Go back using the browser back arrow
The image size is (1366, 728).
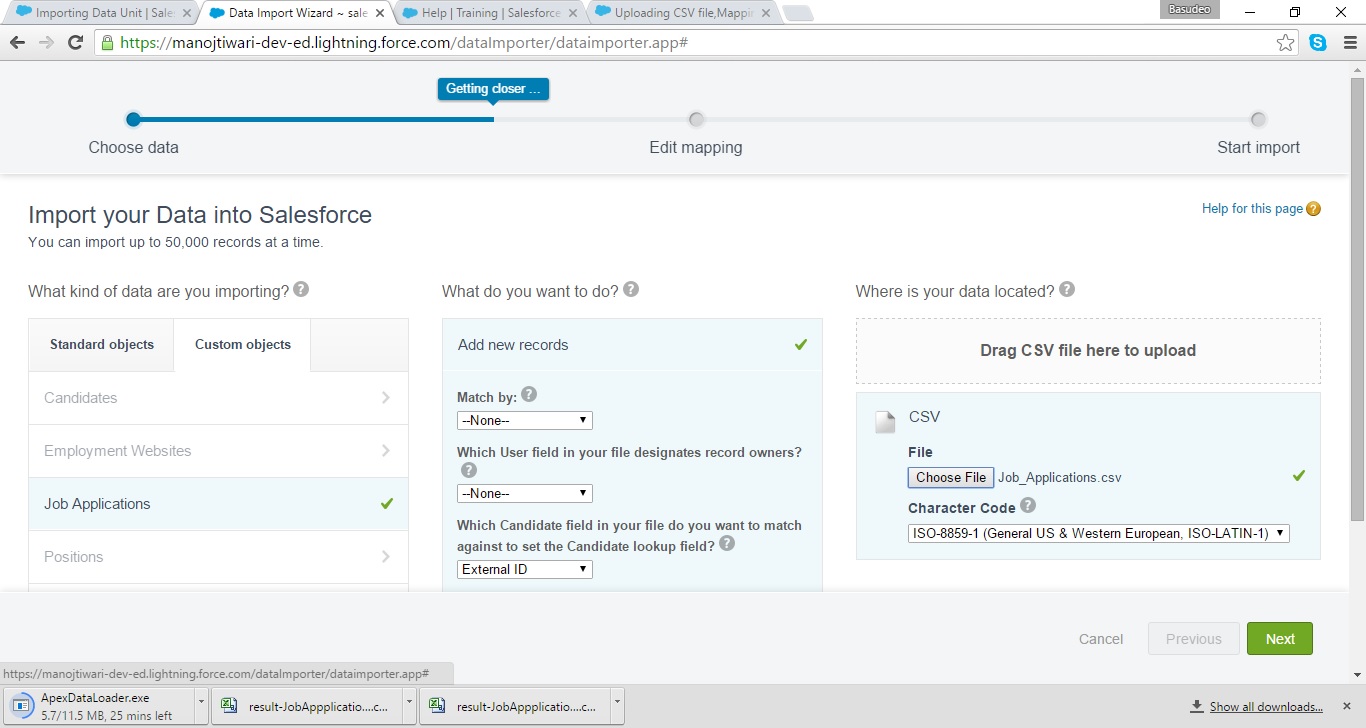[17, 43]
